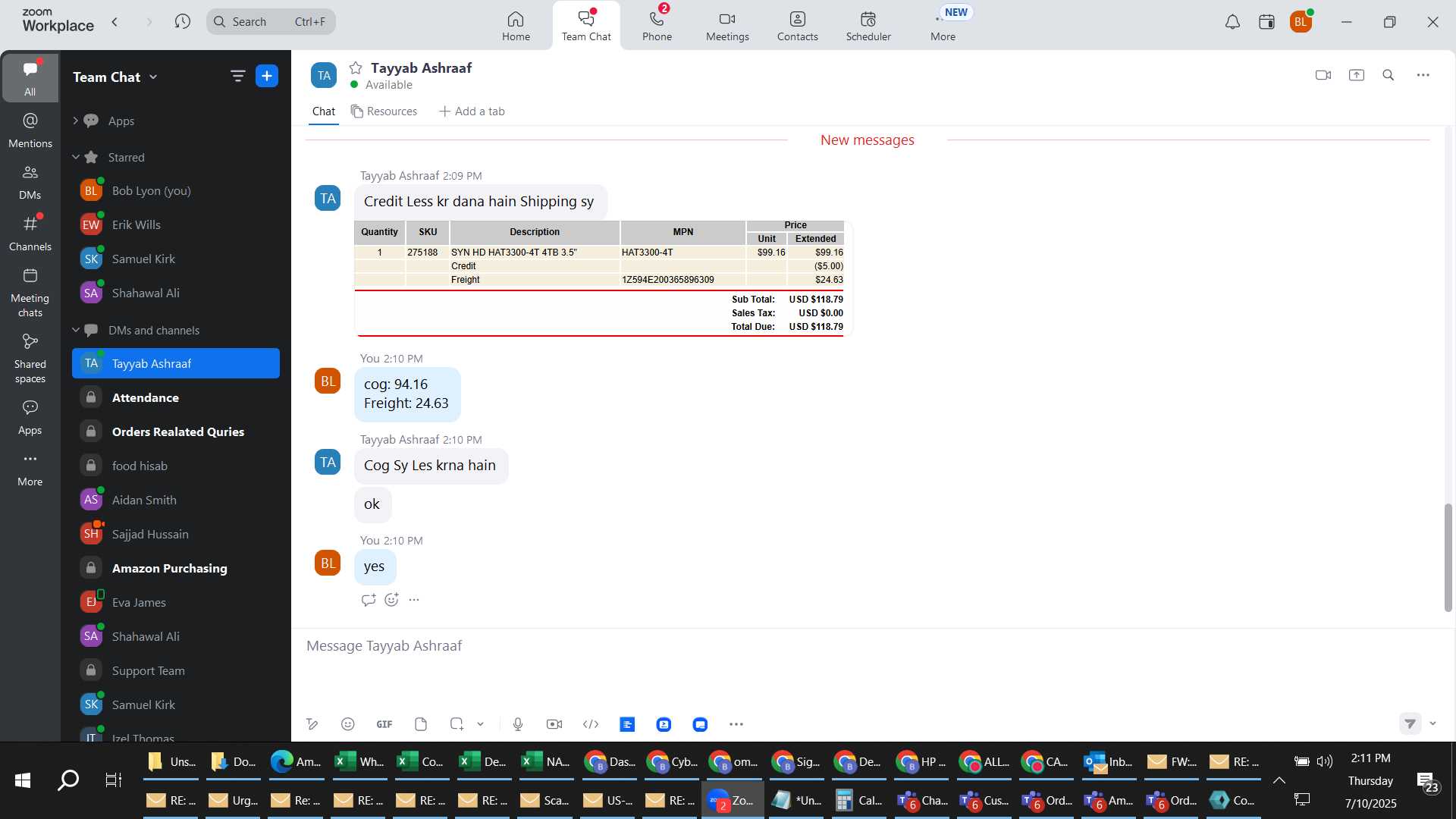Open chat with Erik Wills
This screenshot has width=1456, height=819.
pos(176,224)
